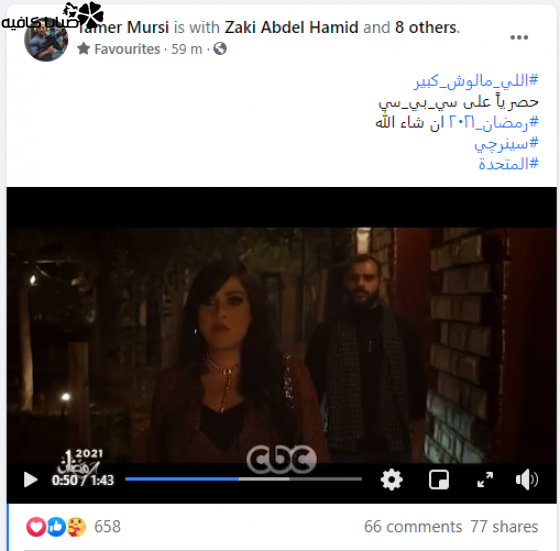Image resolution: width=560 pixels, height=551 pixels.
Task: Open Zaki Abdel Hamid's profile link
Action: pyautogui.click(x=291, y=27)
